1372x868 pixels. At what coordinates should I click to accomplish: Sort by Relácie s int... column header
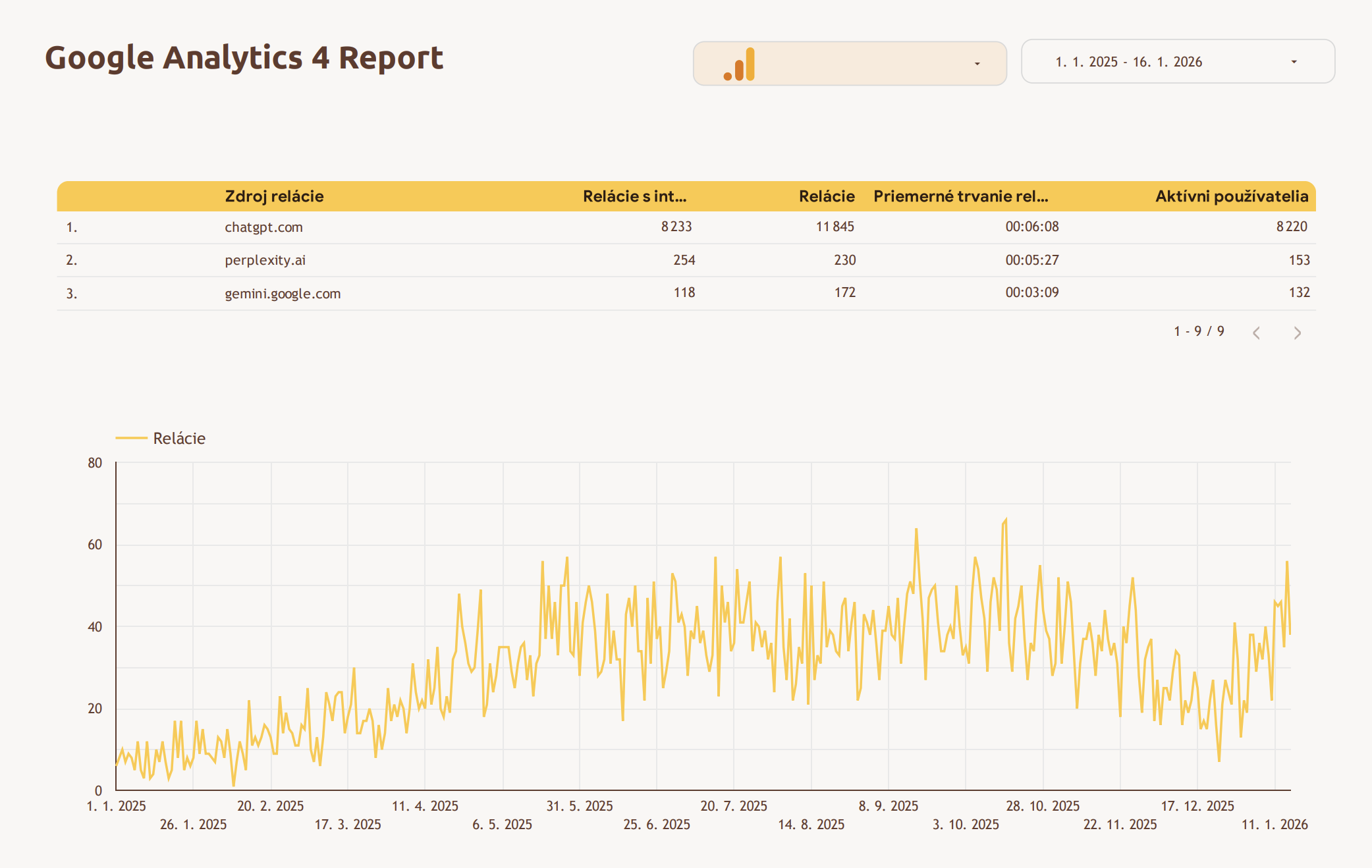[x=634, y=196]
